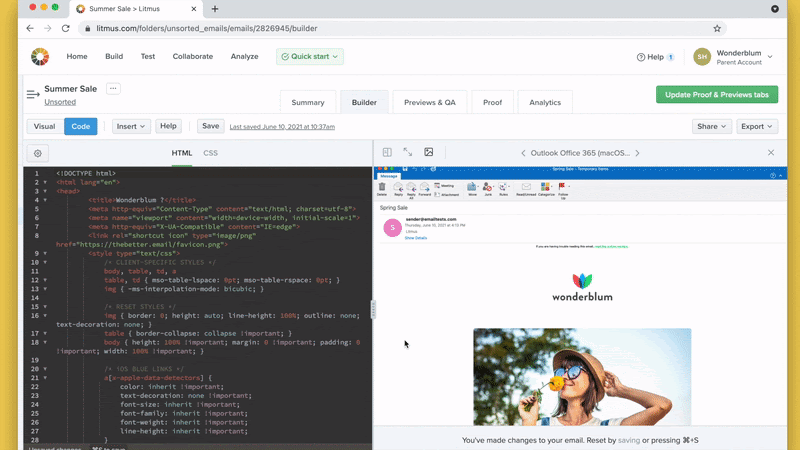The width and height of the screenshot is (800, 450).
Task: Open the Export dropdown
Action: pos(757,127)
